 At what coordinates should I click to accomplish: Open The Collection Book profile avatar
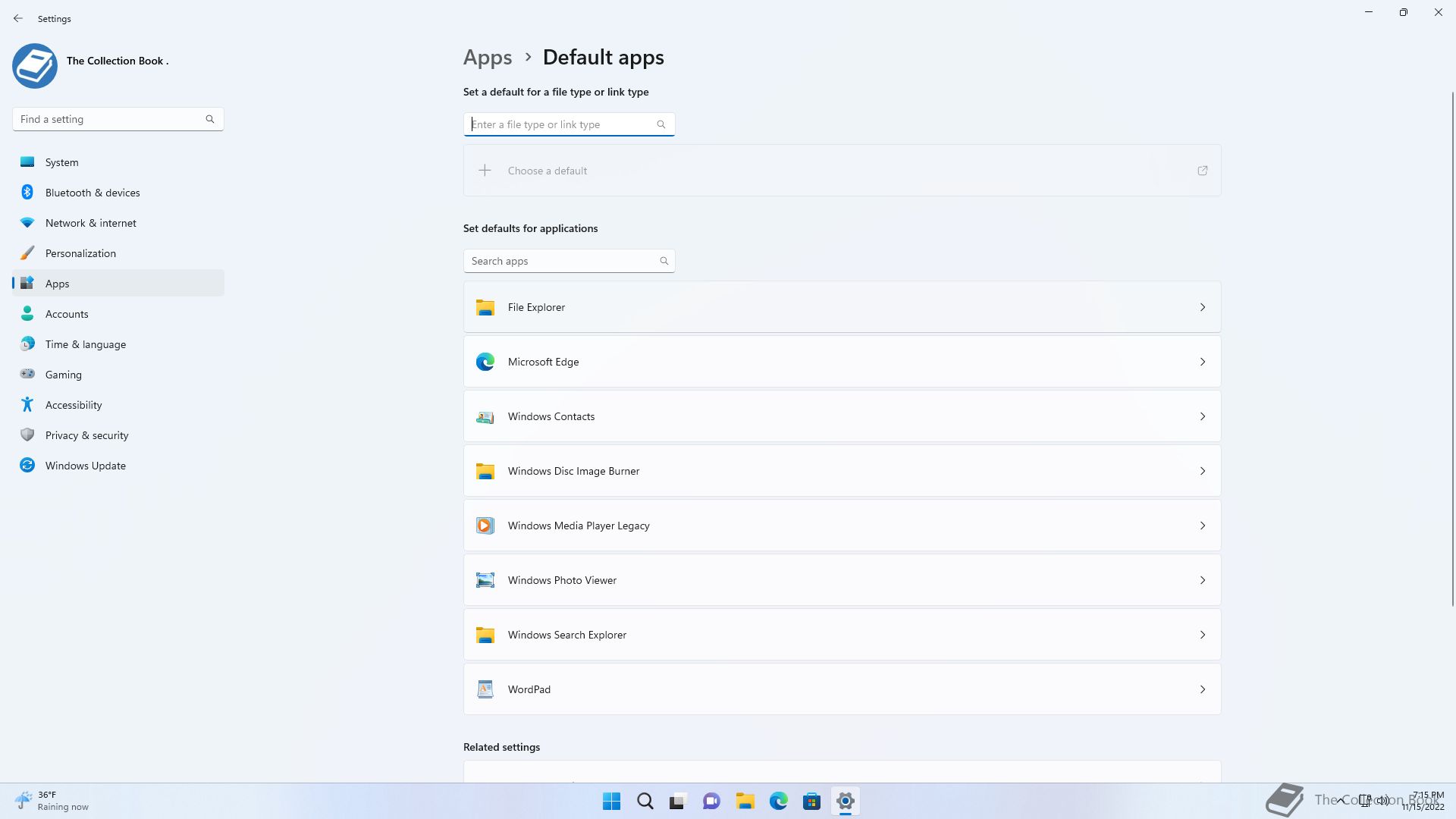tap(35, 66)
